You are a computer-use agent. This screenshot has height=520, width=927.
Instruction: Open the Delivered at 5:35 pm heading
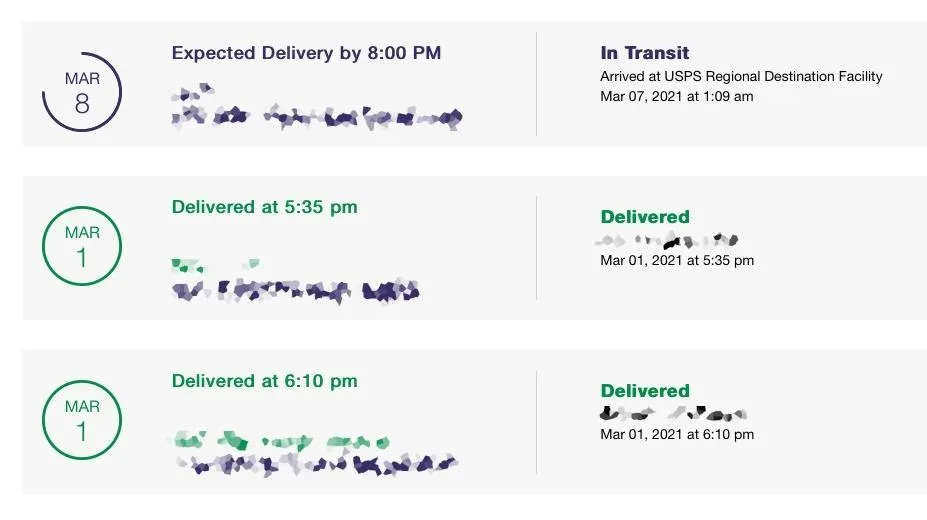264,207
